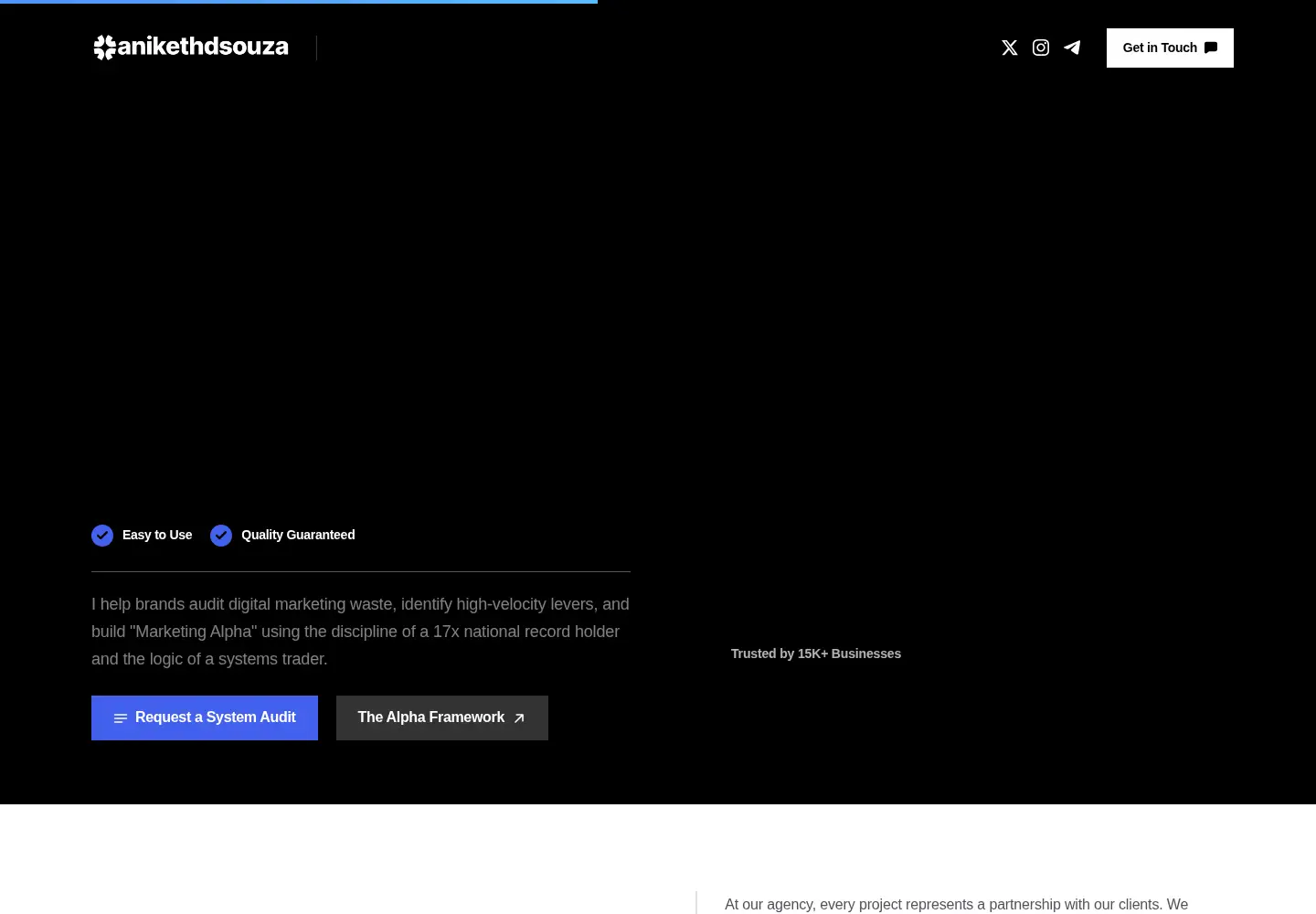Viewport: 1316px width, 914px height.
Task: Open the Telegram channel icon
Action: tap(1072, 48)
